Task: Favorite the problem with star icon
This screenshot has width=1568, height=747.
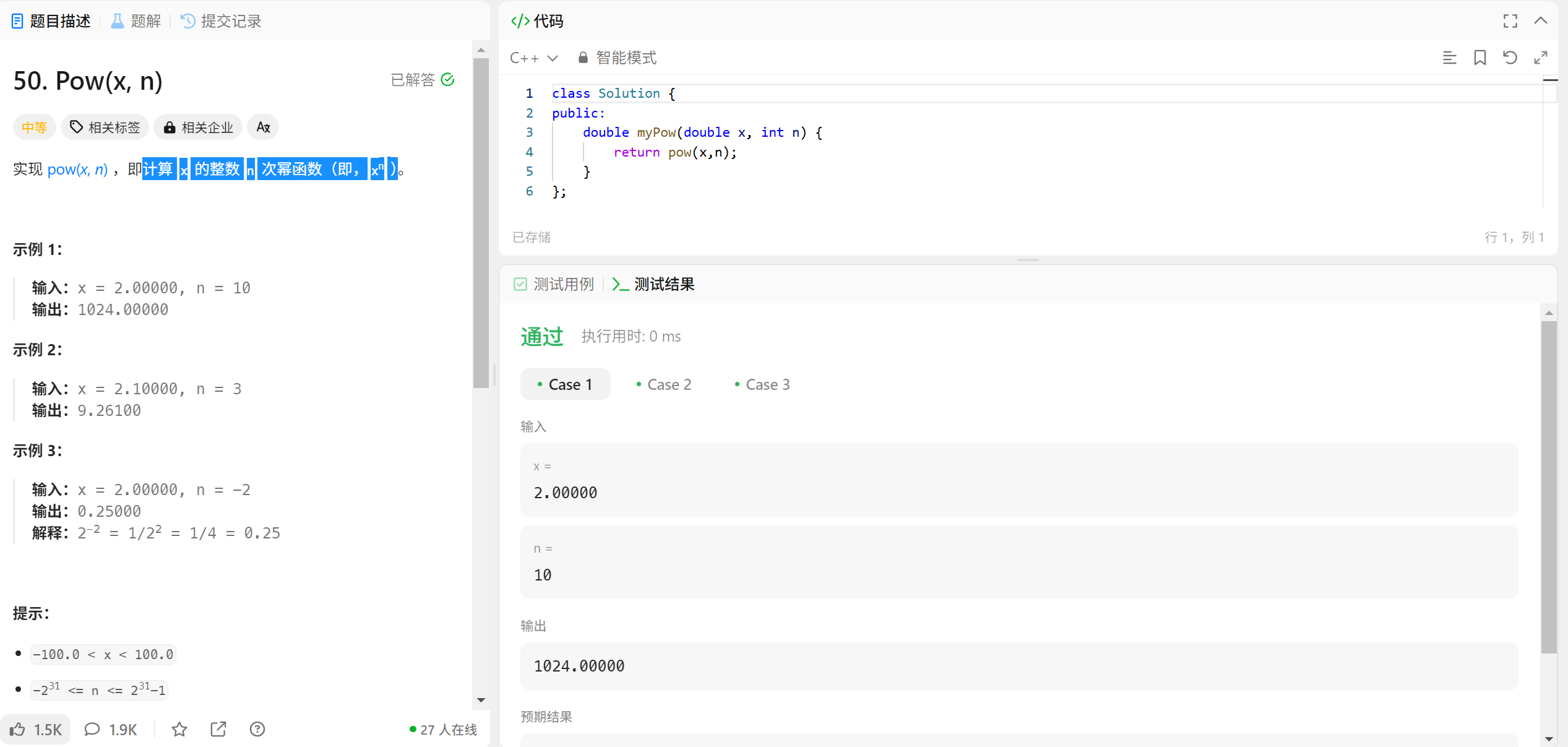Action: pyautogui.click(x=179, y=729)
